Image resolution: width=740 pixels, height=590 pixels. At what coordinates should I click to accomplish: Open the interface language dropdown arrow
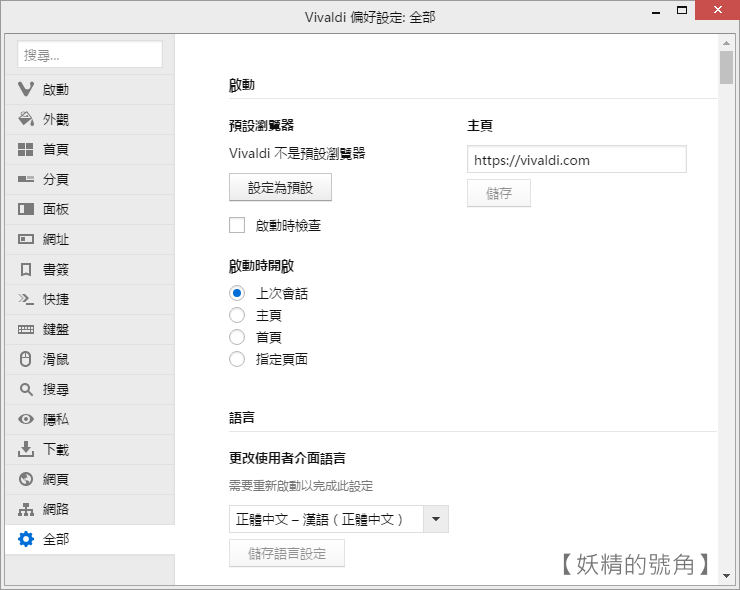pos(436,519)
